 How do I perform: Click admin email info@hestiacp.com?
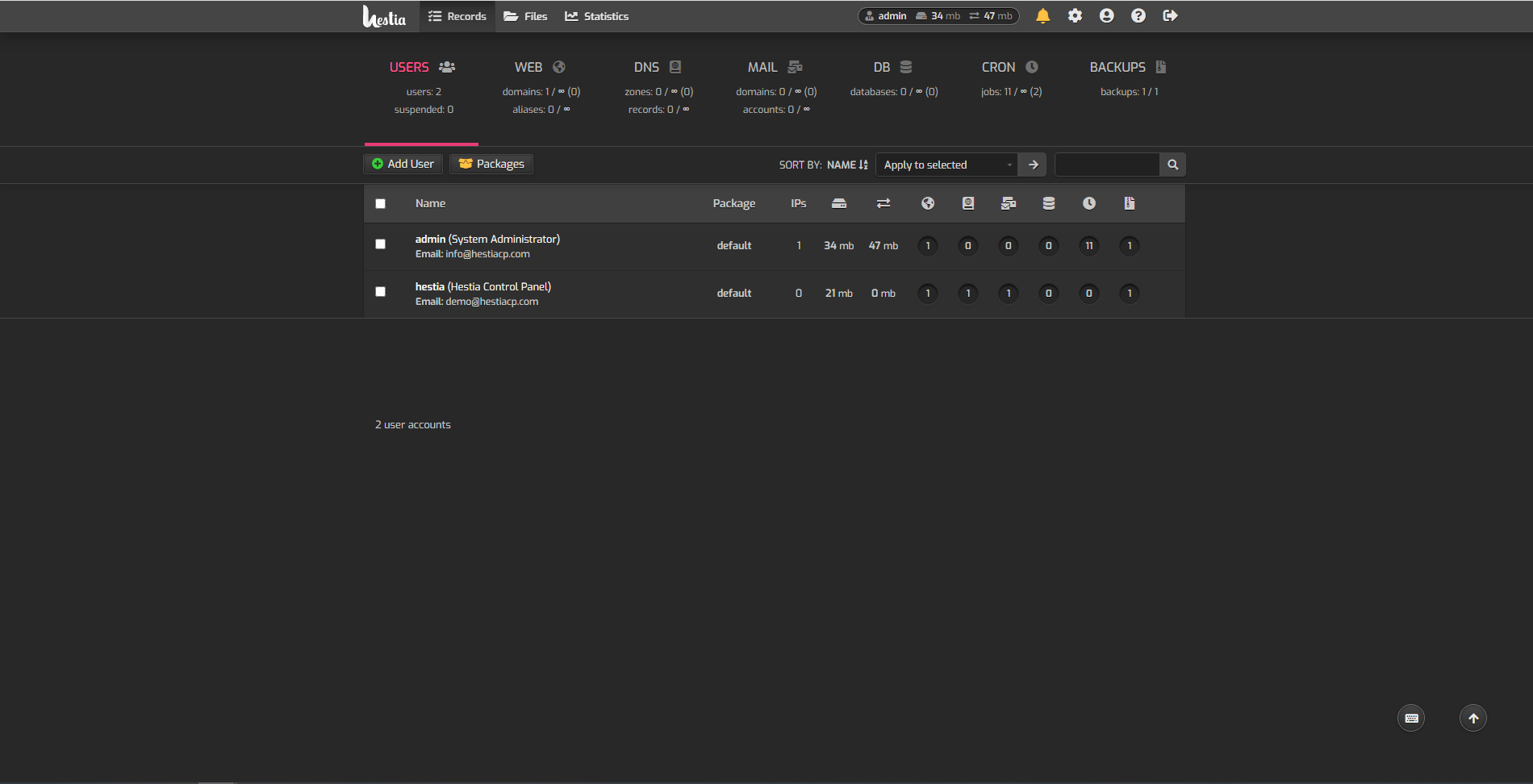(488, 254)
